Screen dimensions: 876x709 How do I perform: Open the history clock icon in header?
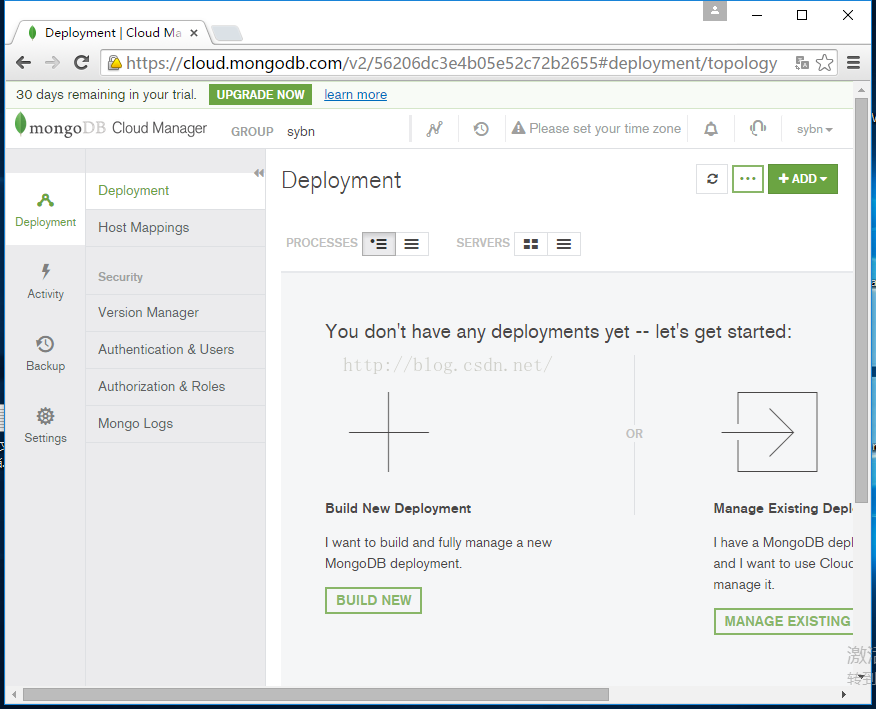(x=481, y=129)
